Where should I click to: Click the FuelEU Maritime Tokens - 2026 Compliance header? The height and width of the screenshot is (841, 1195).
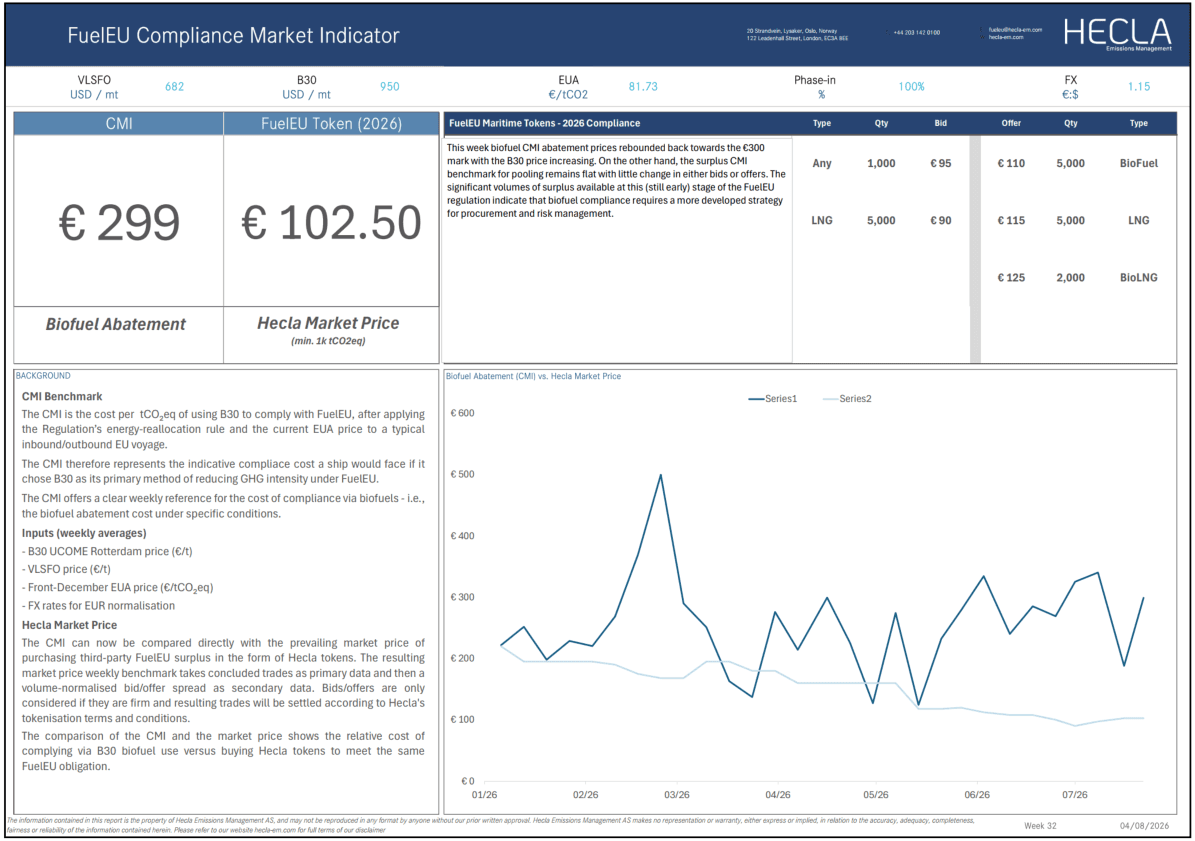click(x=544, y=123)
